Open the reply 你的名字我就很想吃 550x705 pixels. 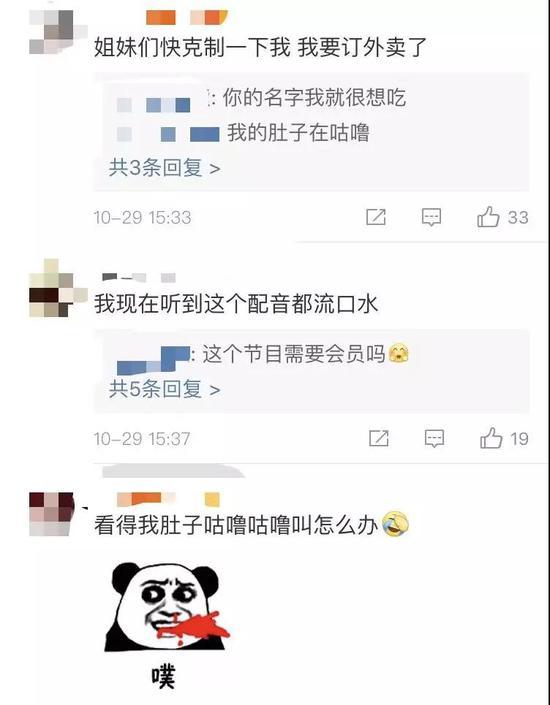point(314,98)
